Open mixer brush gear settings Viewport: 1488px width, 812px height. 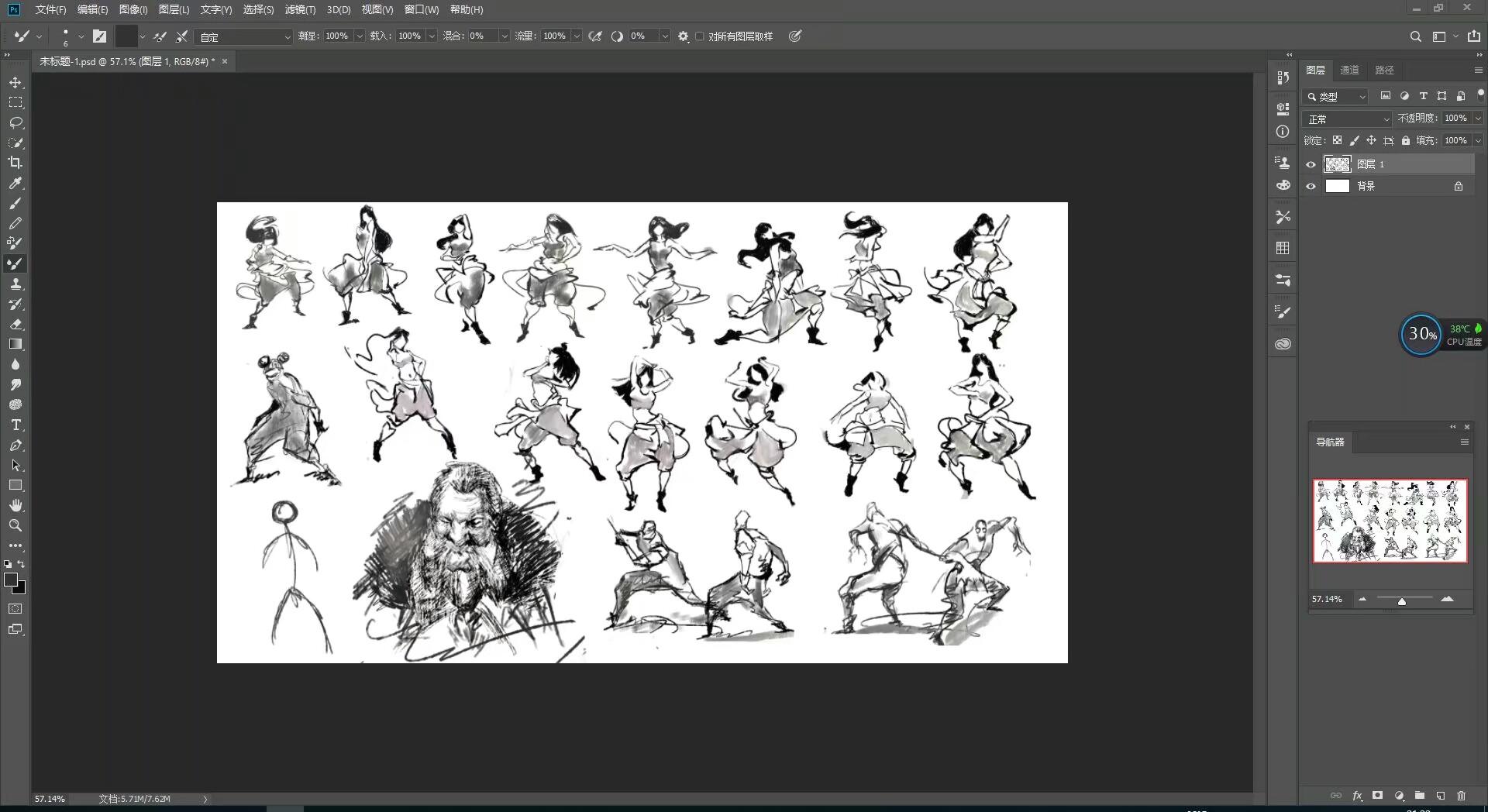683,36
